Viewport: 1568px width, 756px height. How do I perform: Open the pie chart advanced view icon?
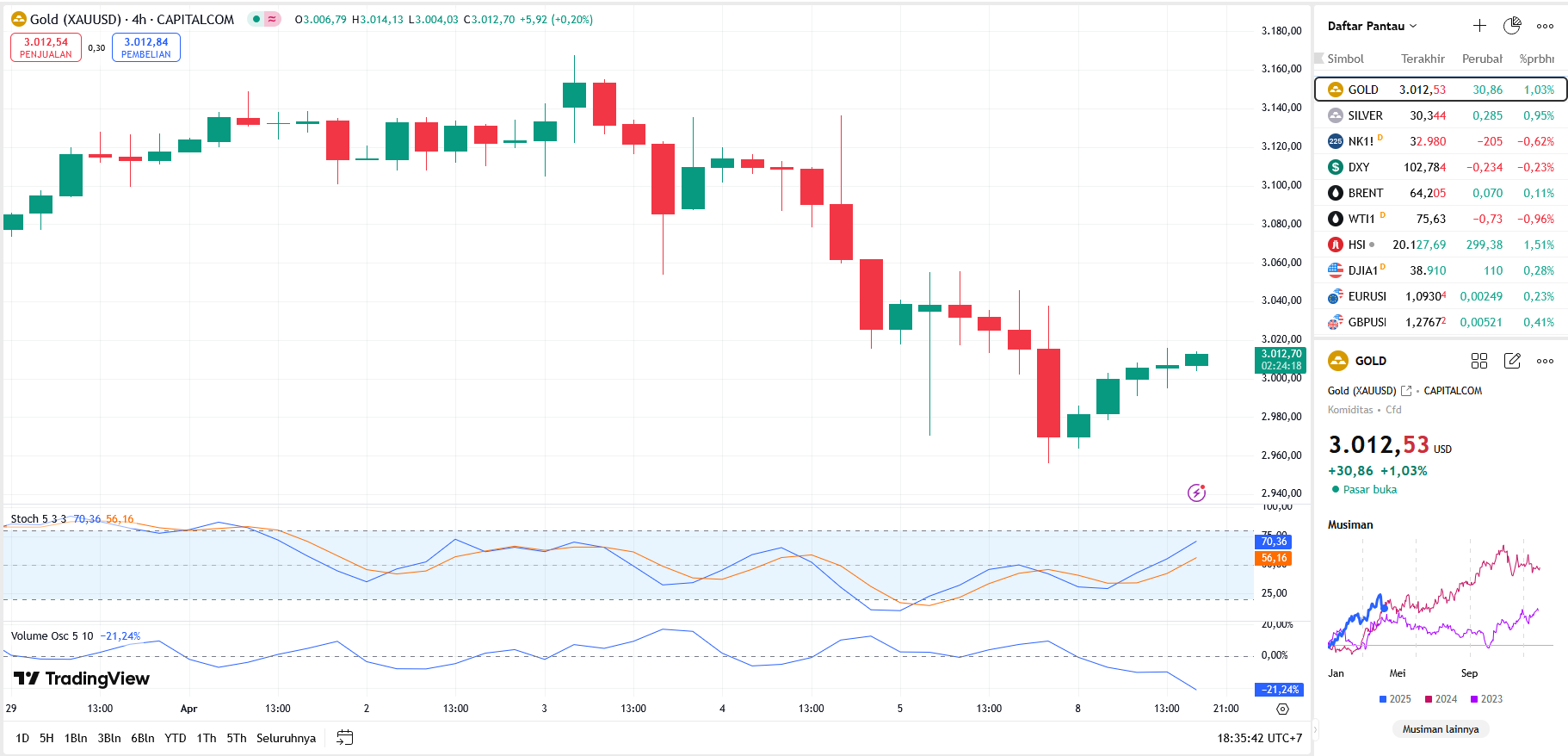[1512, 26]
